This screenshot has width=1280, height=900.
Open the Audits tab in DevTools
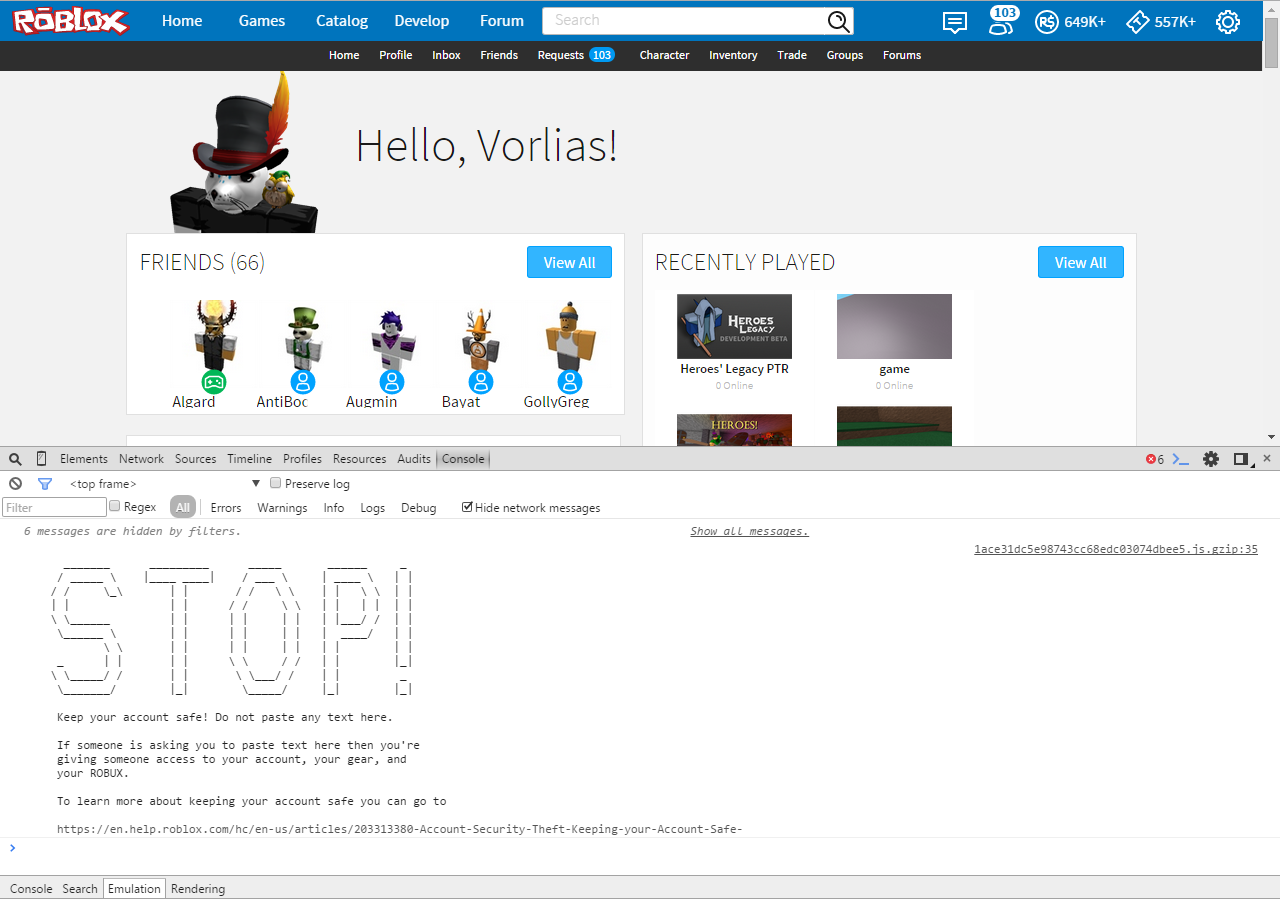tap(414, 459)
